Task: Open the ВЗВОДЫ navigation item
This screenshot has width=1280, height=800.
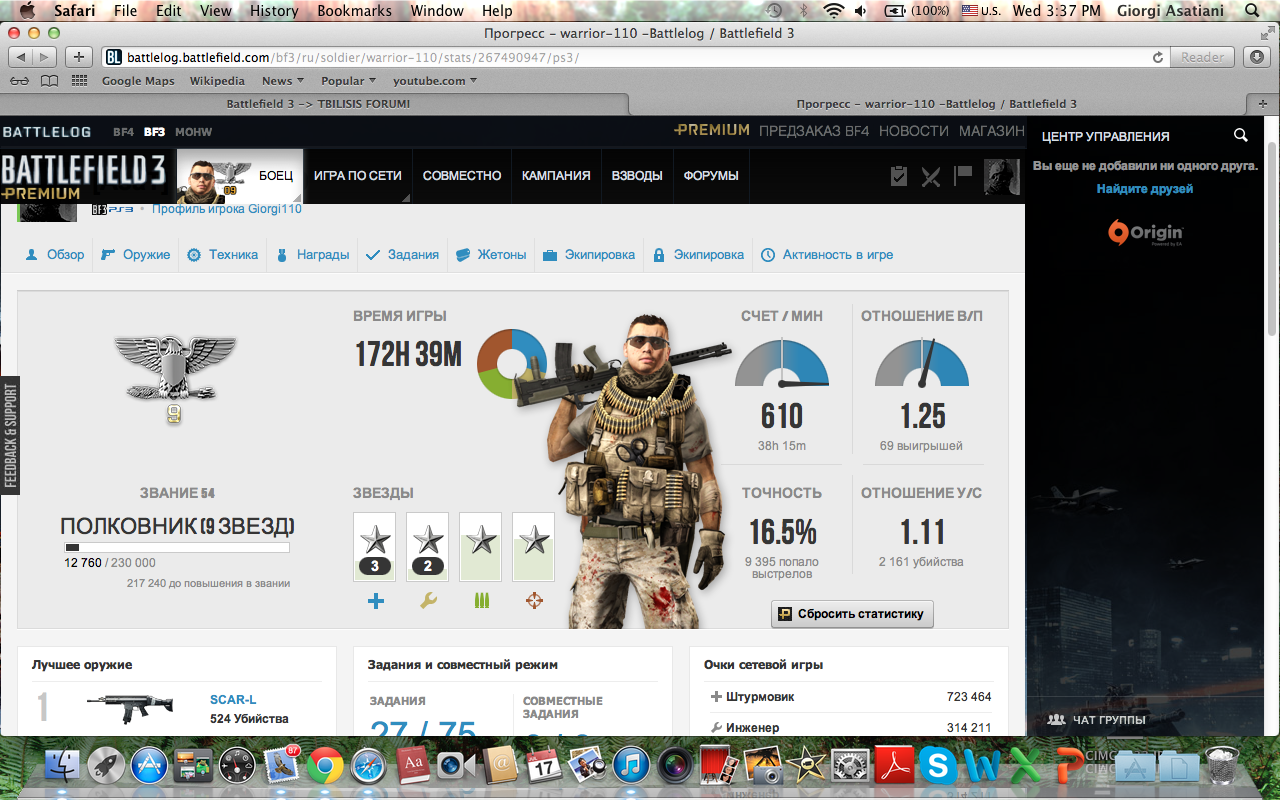Action: click(x=637, y=176)
